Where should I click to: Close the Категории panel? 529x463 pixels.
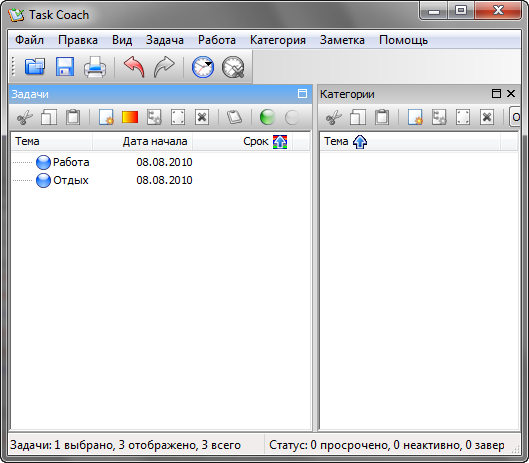click(x=511, y=93)
